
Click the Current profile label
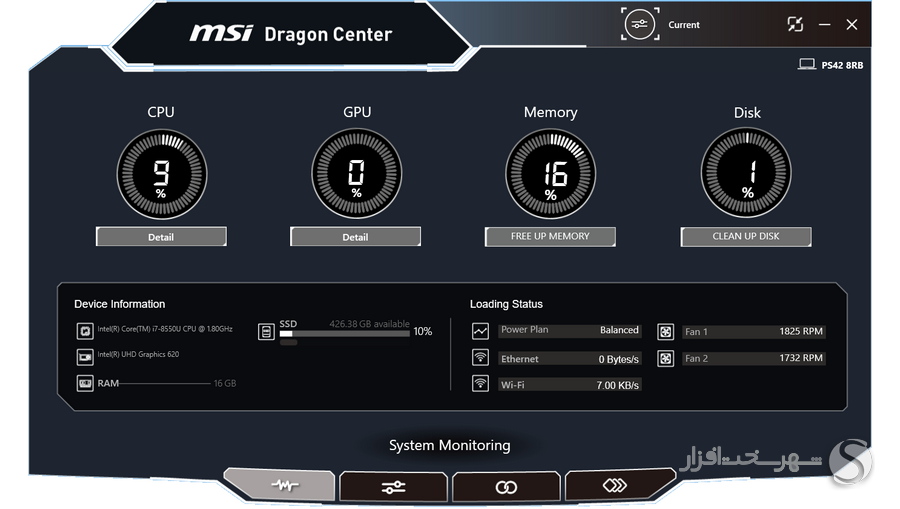tap(684, 25)
